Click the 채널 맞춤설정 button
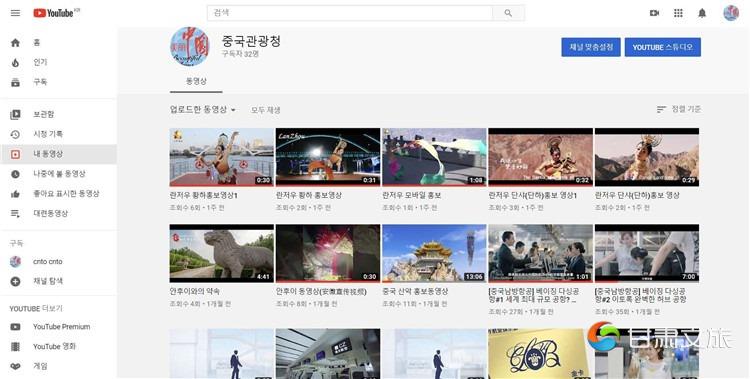This screenshot has height=379, width=750. [x=591, y=47]
